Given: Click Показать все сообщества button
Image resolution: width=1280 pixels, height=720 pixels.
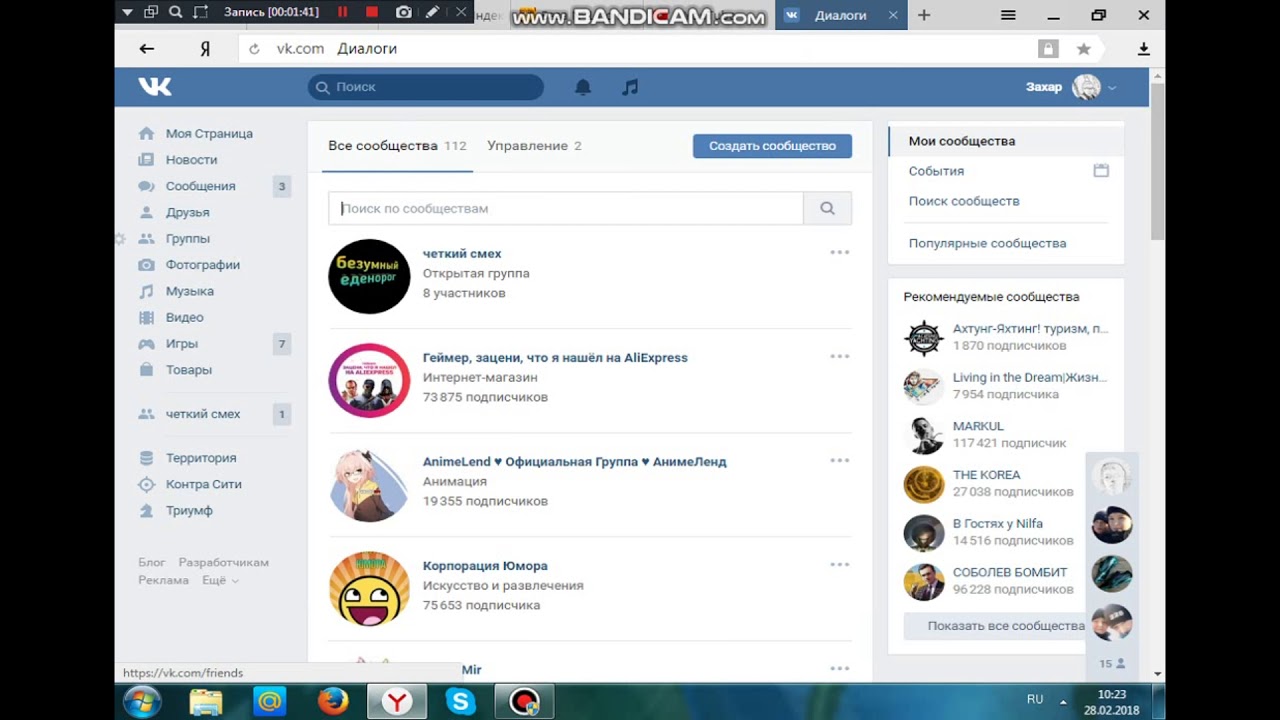Looking at the screenshot, I should (1006, 626).
